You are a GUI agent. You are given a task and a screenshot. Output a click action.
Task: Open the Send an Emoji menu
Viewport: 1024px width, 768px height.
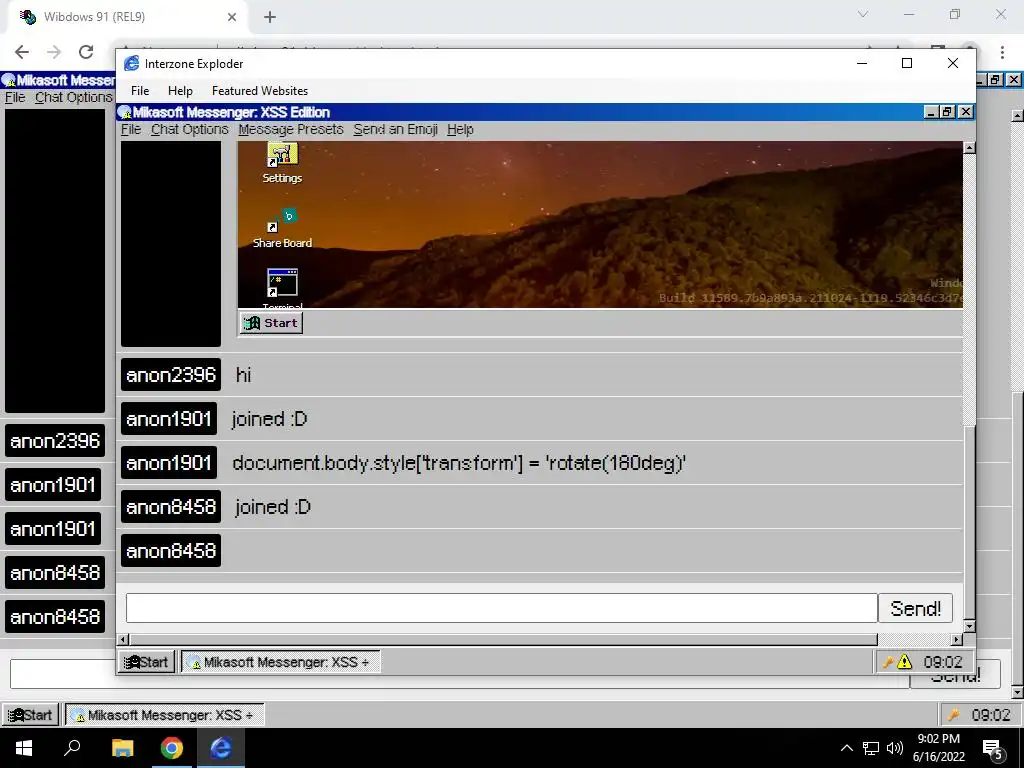[x=395, y=129]
